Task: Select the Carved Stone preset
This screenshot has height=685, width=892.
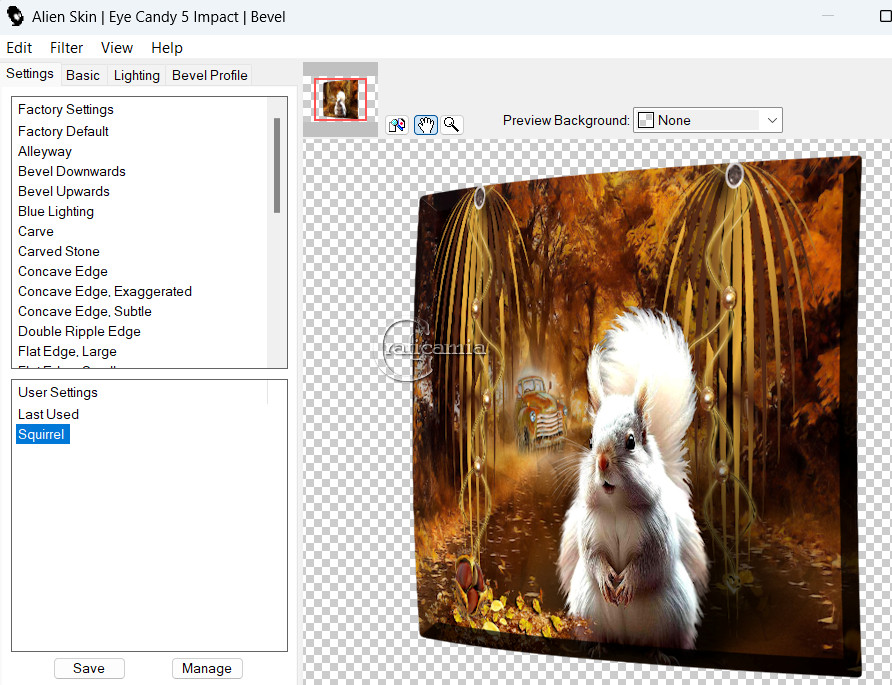Action: point(59,251)
